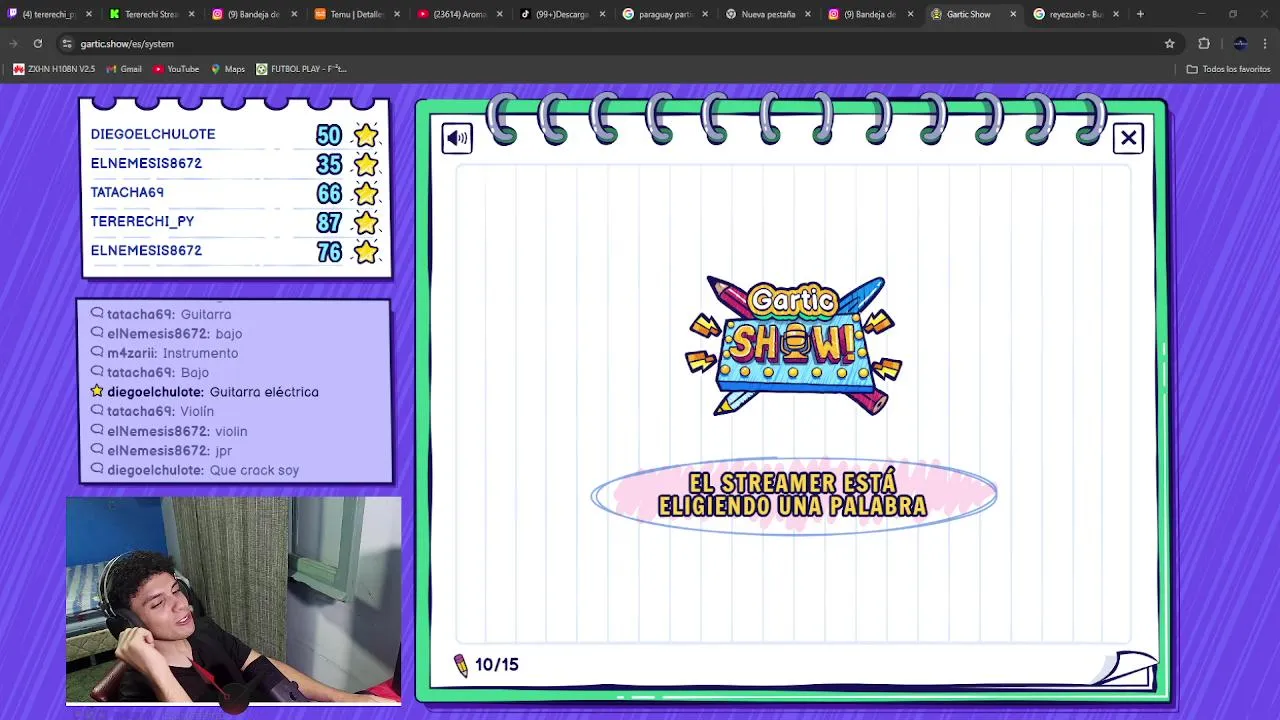
Task: Click the star next to score 50
Action: (x=366, y=135)
